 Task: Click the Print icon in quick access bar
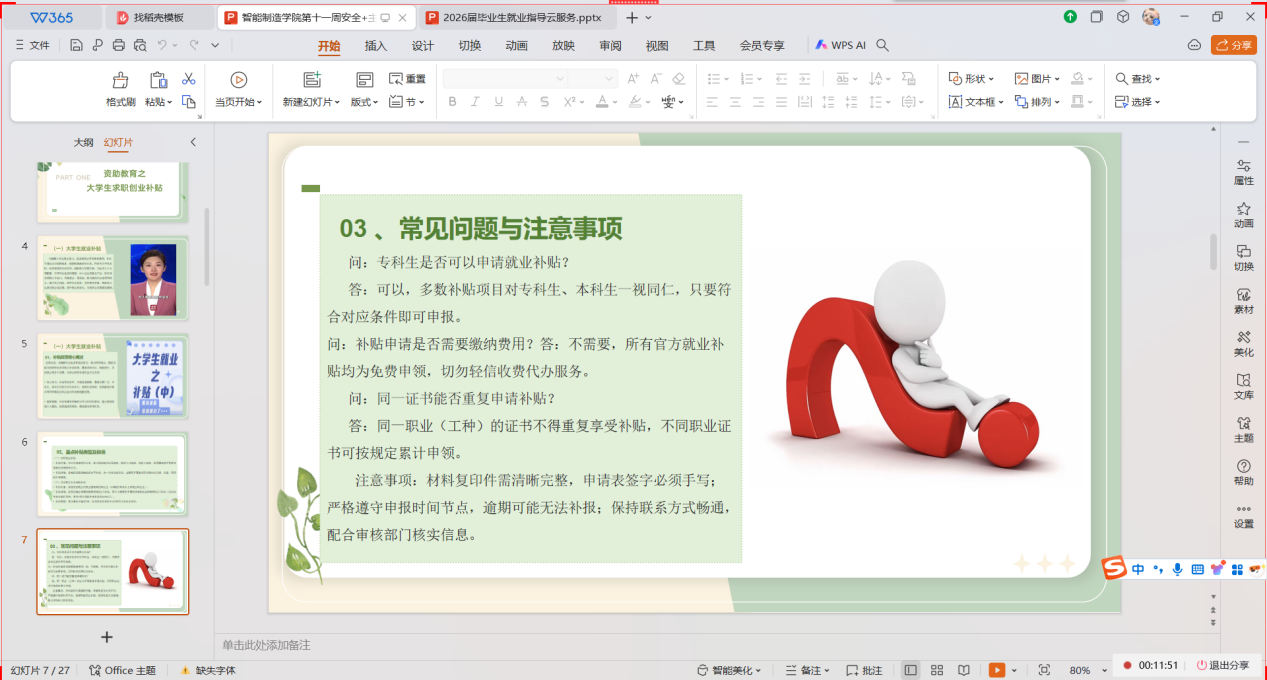pos(119,45)
